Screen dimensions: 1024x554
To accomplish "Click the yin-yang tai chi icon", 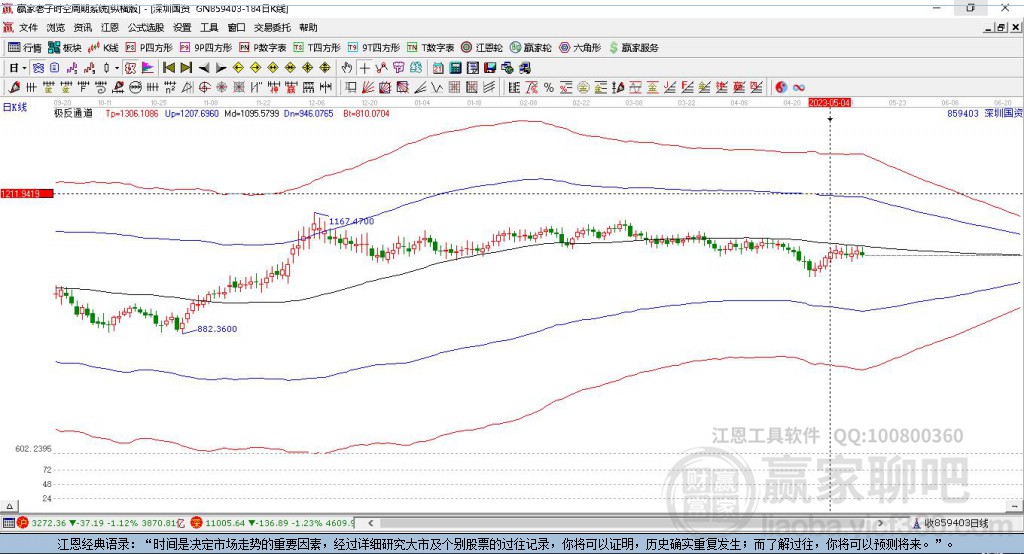I will (x=781, y=87).
